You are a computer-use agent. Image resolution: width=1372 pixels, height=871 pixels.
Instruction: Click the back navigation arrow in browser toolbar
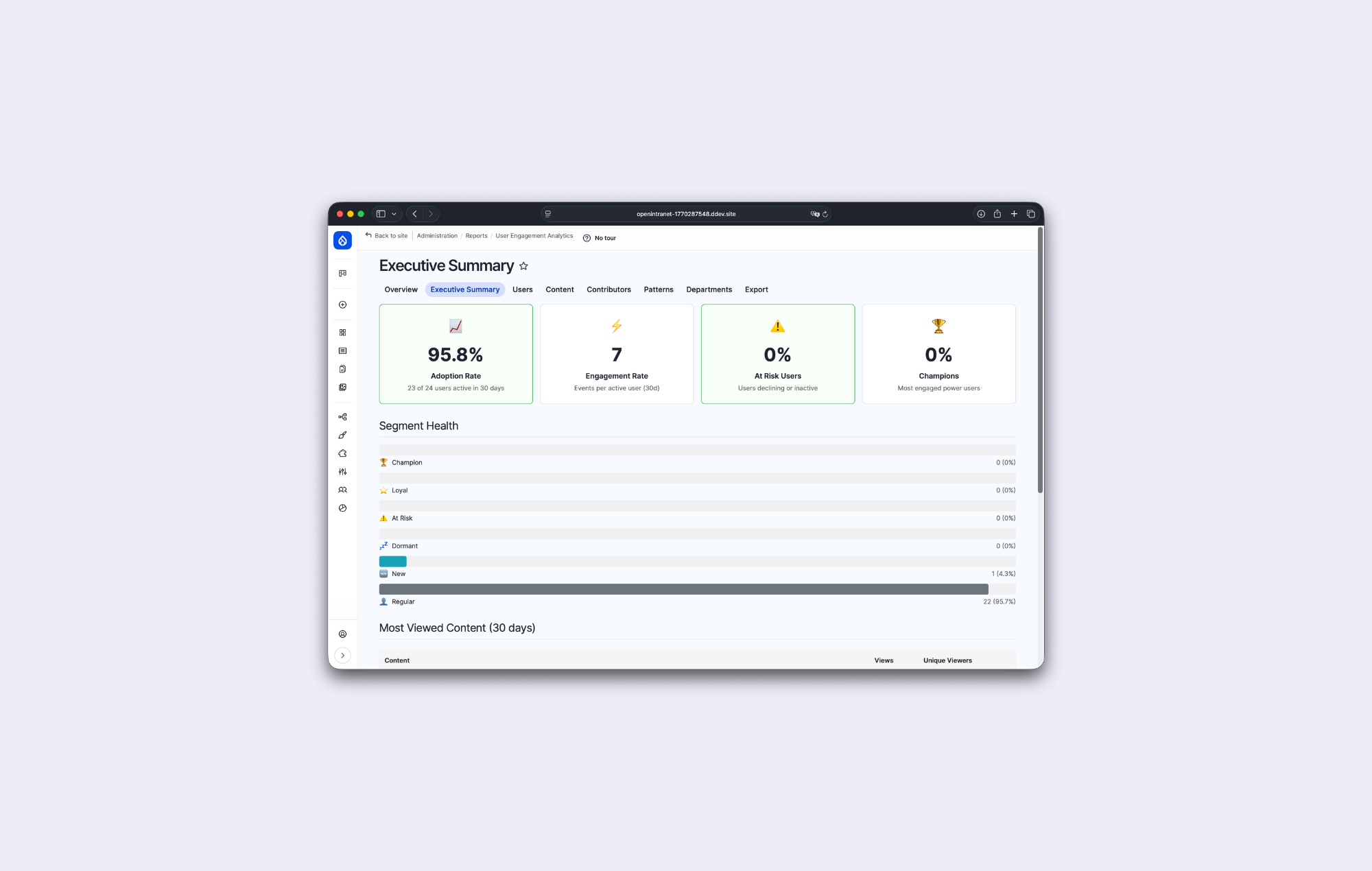pyautogui.click(x=414, y=213)
